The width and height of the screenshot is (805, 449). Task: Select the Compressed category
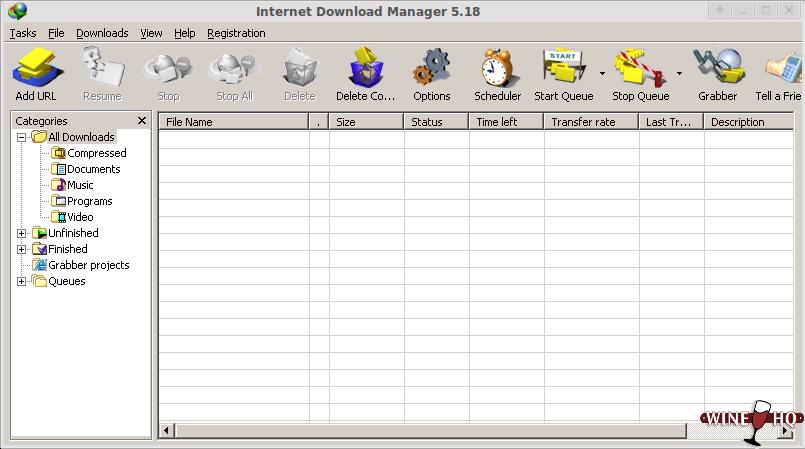click(97, 153)
